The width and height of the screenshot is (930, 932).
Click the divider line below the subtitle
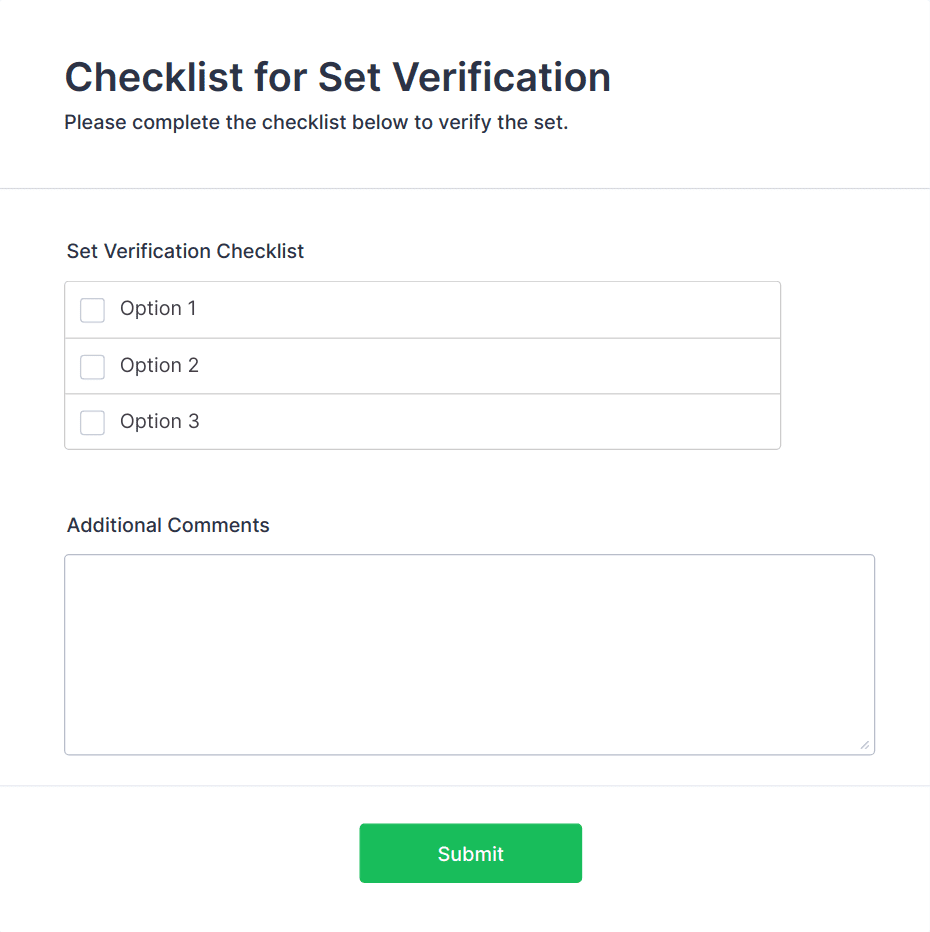[465, 188]
